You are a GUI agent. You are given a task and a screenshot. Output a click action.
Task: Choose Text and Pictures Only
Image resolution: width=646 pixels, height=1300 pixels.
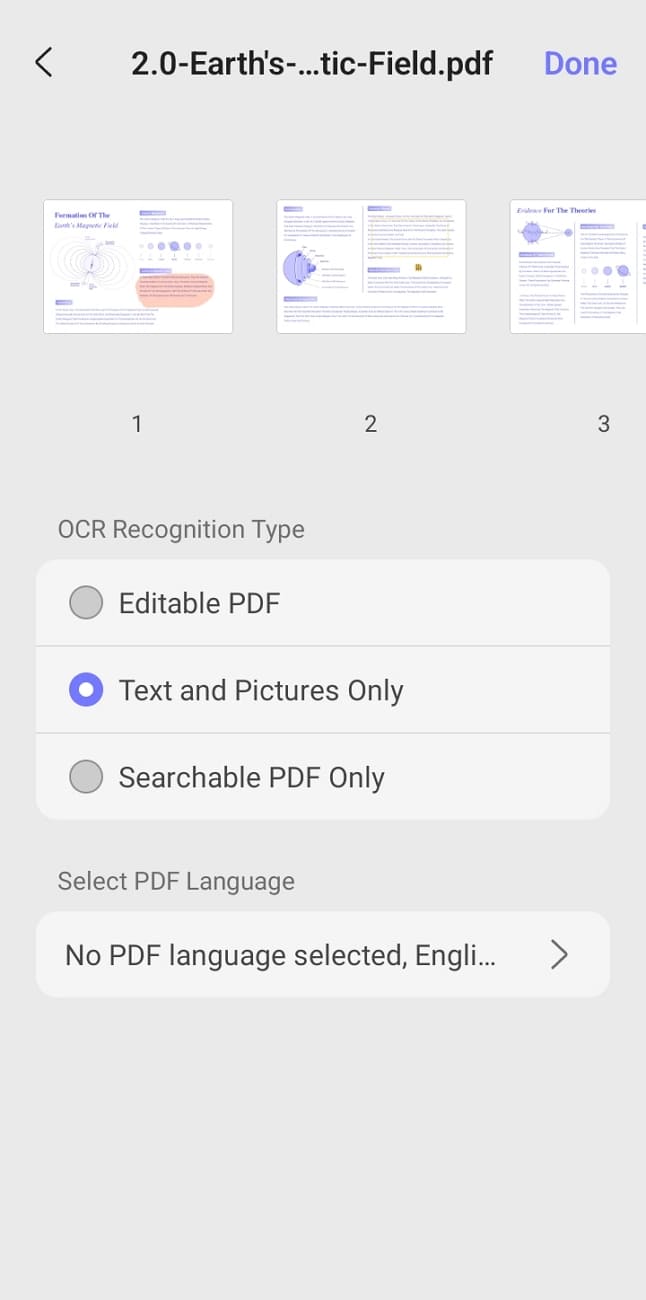point(262,690)
